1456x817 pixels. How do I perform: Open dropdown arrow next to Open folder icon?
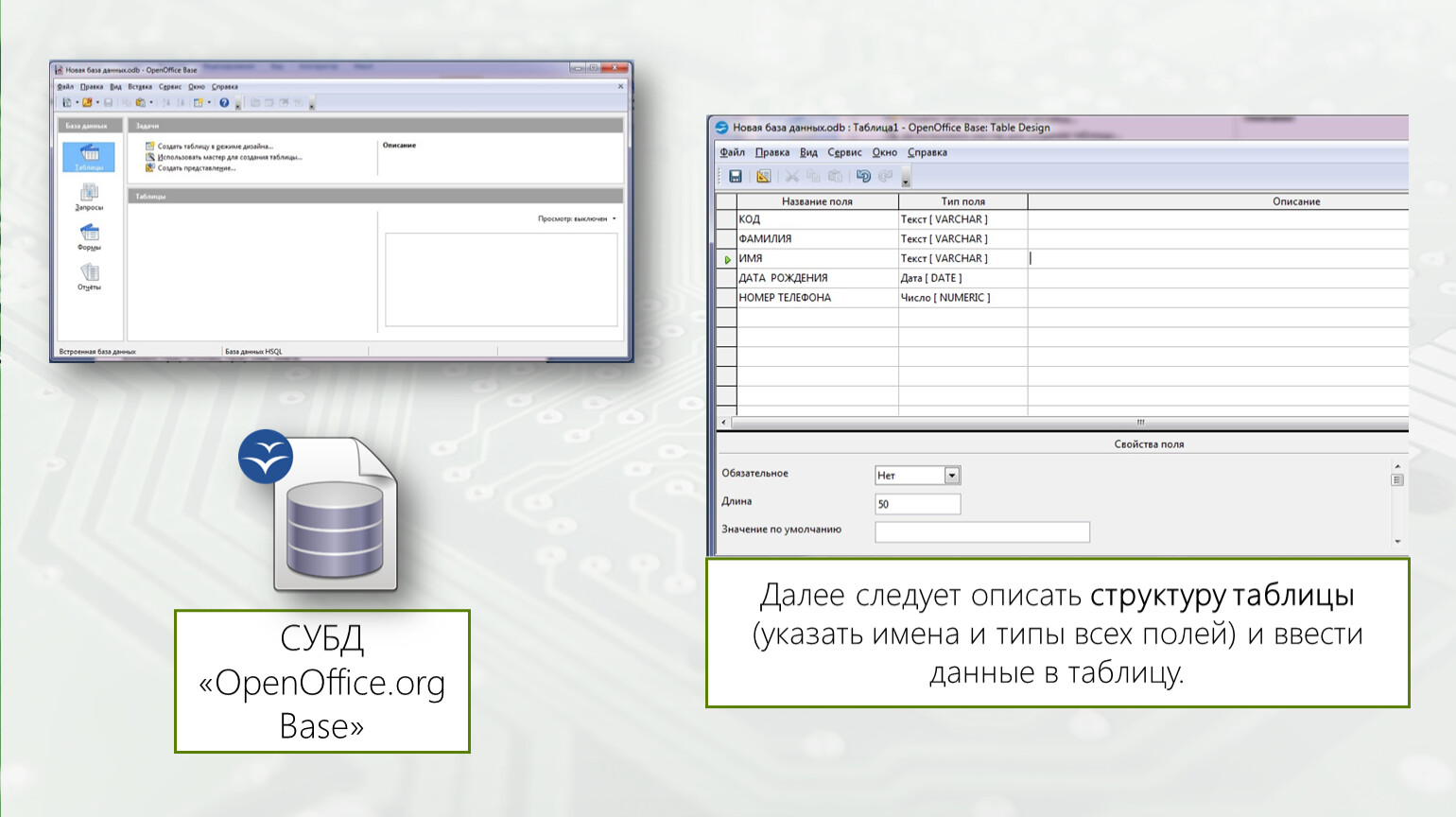click(x=97, y=102)
